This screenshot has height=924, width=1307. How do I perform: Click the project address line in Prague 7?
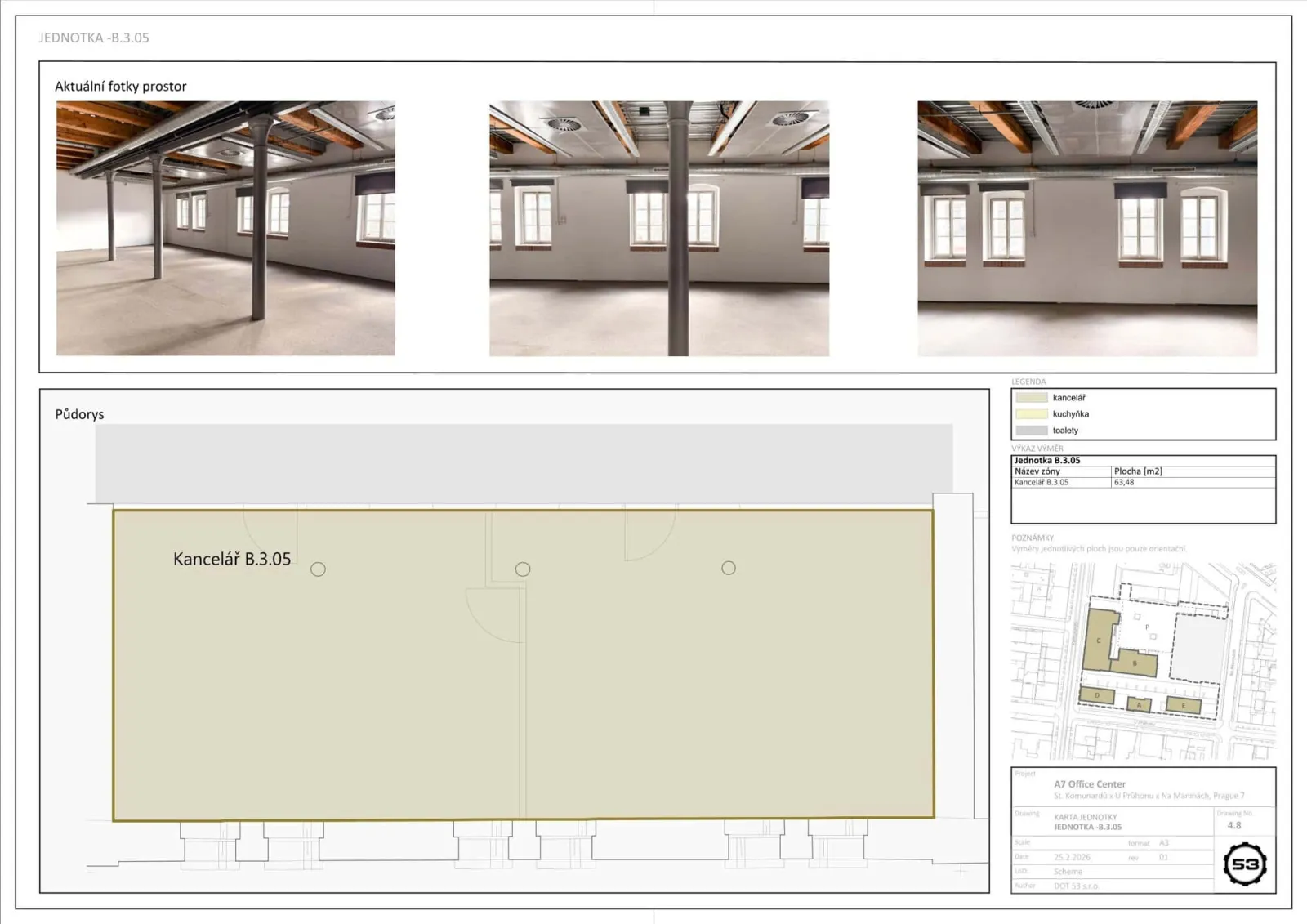tap(1149, 796)
